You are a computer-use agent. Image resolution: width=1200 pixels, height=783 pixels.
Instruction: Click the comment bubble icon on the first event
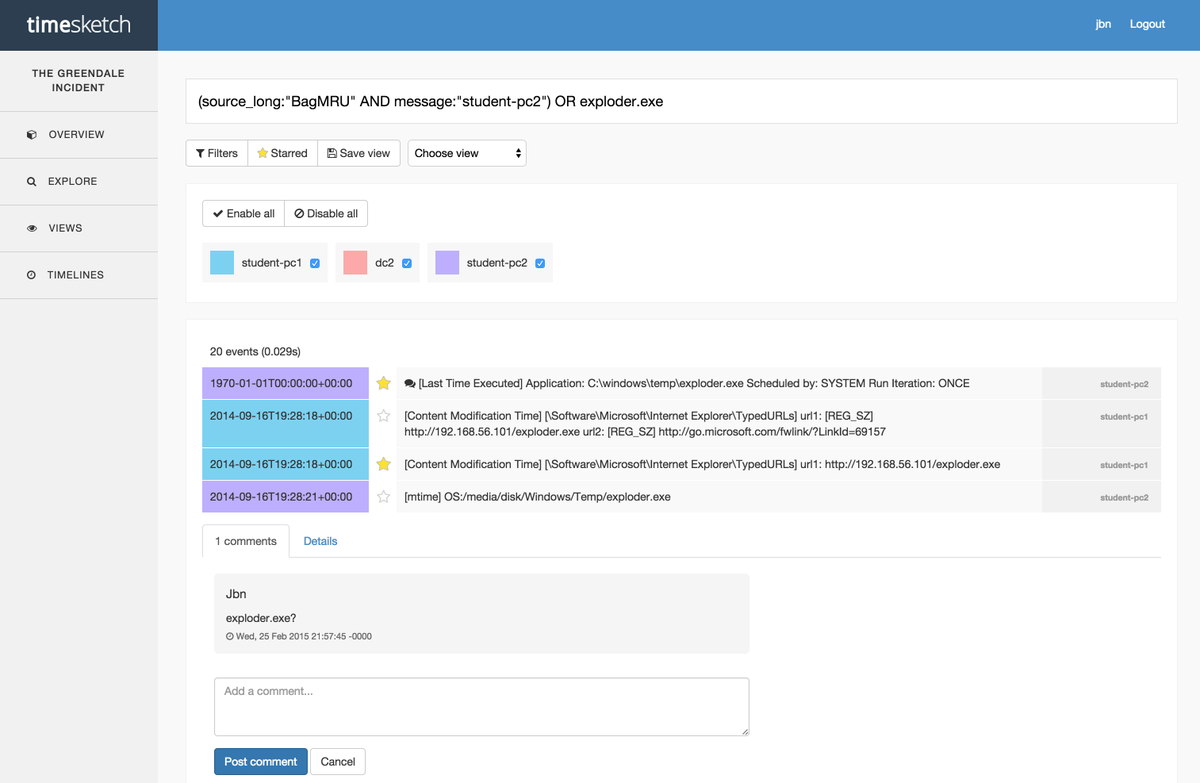click(x=410, y=384)
